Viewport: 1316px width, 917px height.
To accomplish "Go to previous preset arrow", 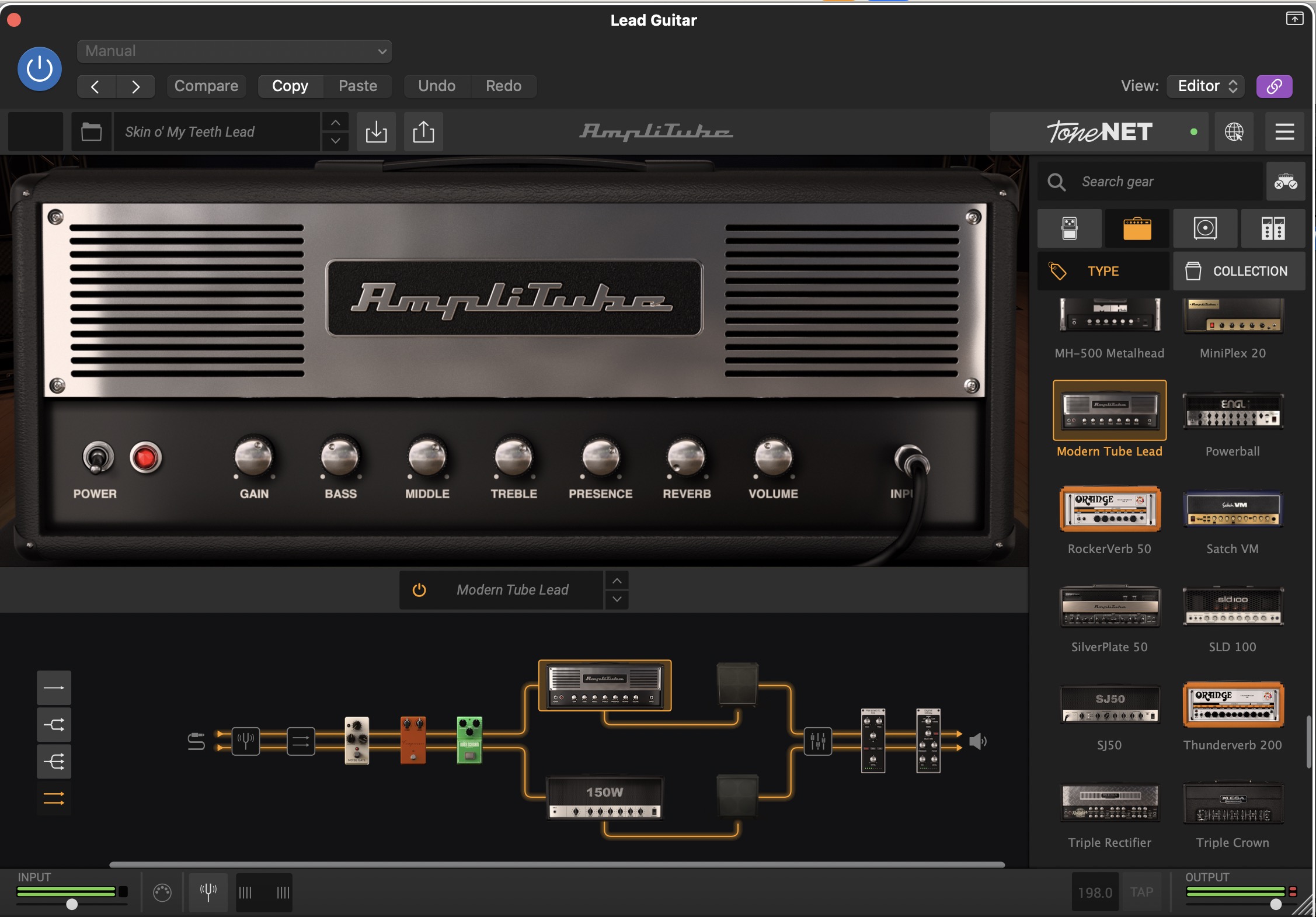I will [x=96, y=86].
